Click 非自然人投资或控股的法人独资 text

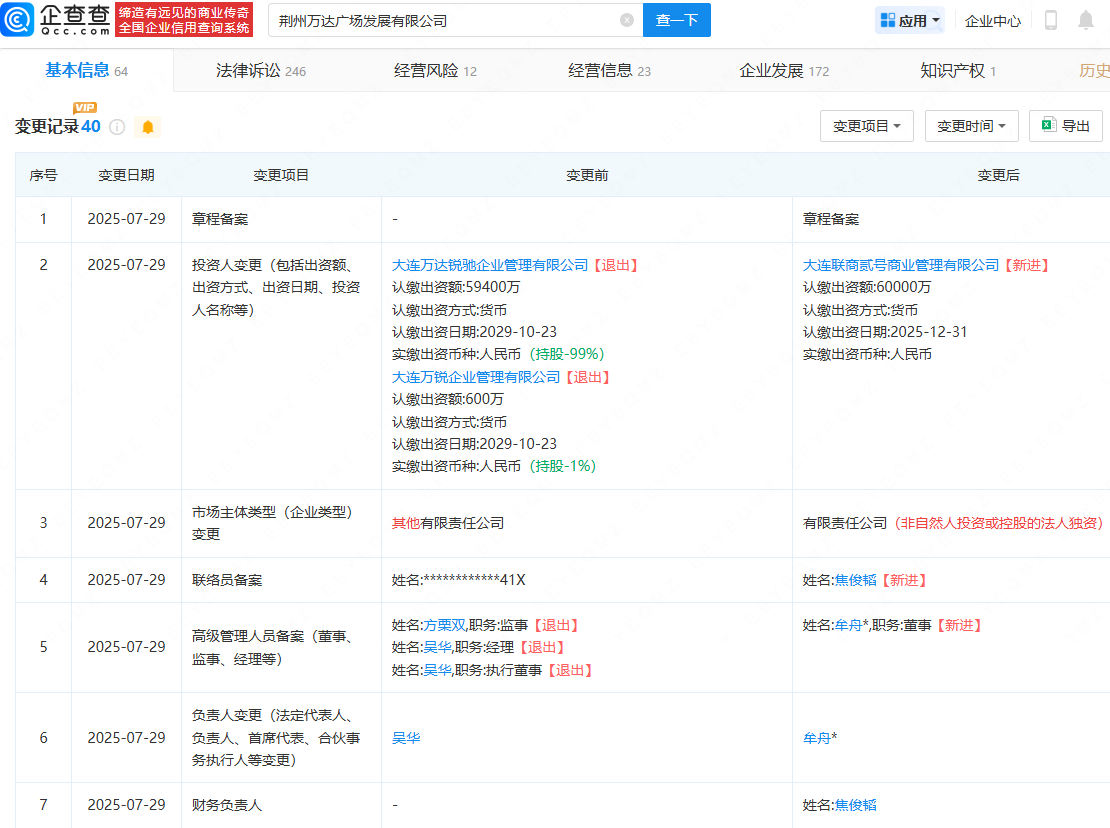click(x=999, y=523)
